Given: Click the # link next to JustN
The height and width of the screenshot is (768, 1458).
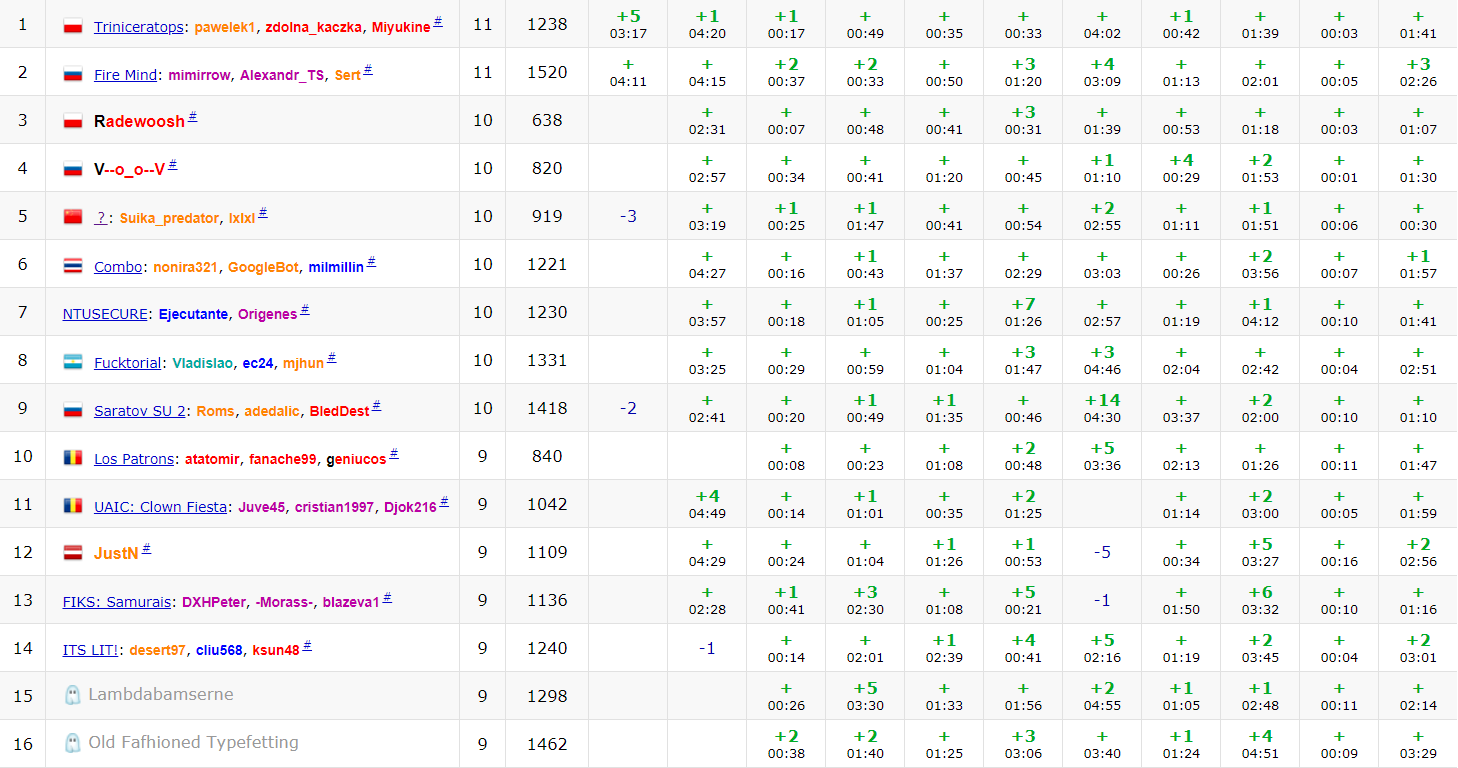Looking at the screenshot, I should coord(147,549).
